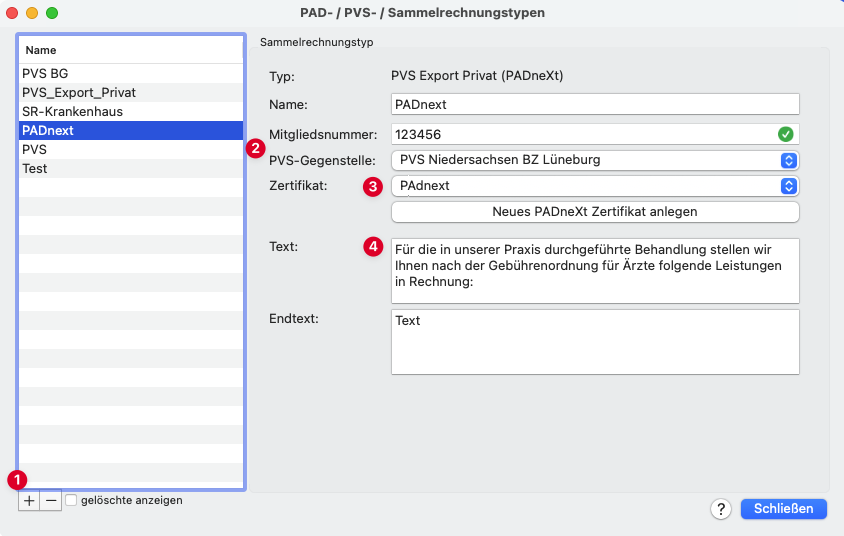Select 'PVS_Export_Privat' list row
The image size is (844, 536).
pos(131,93)
